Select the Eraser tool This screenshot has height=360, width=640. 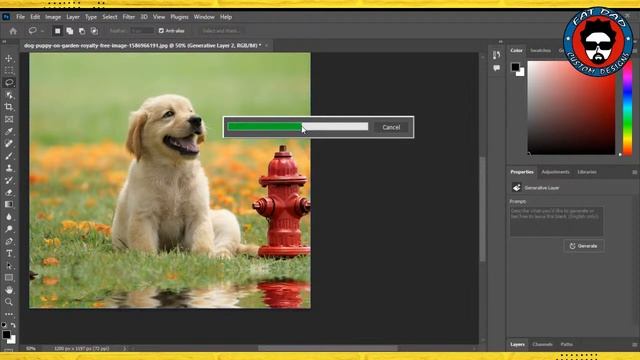pos(9,192)
